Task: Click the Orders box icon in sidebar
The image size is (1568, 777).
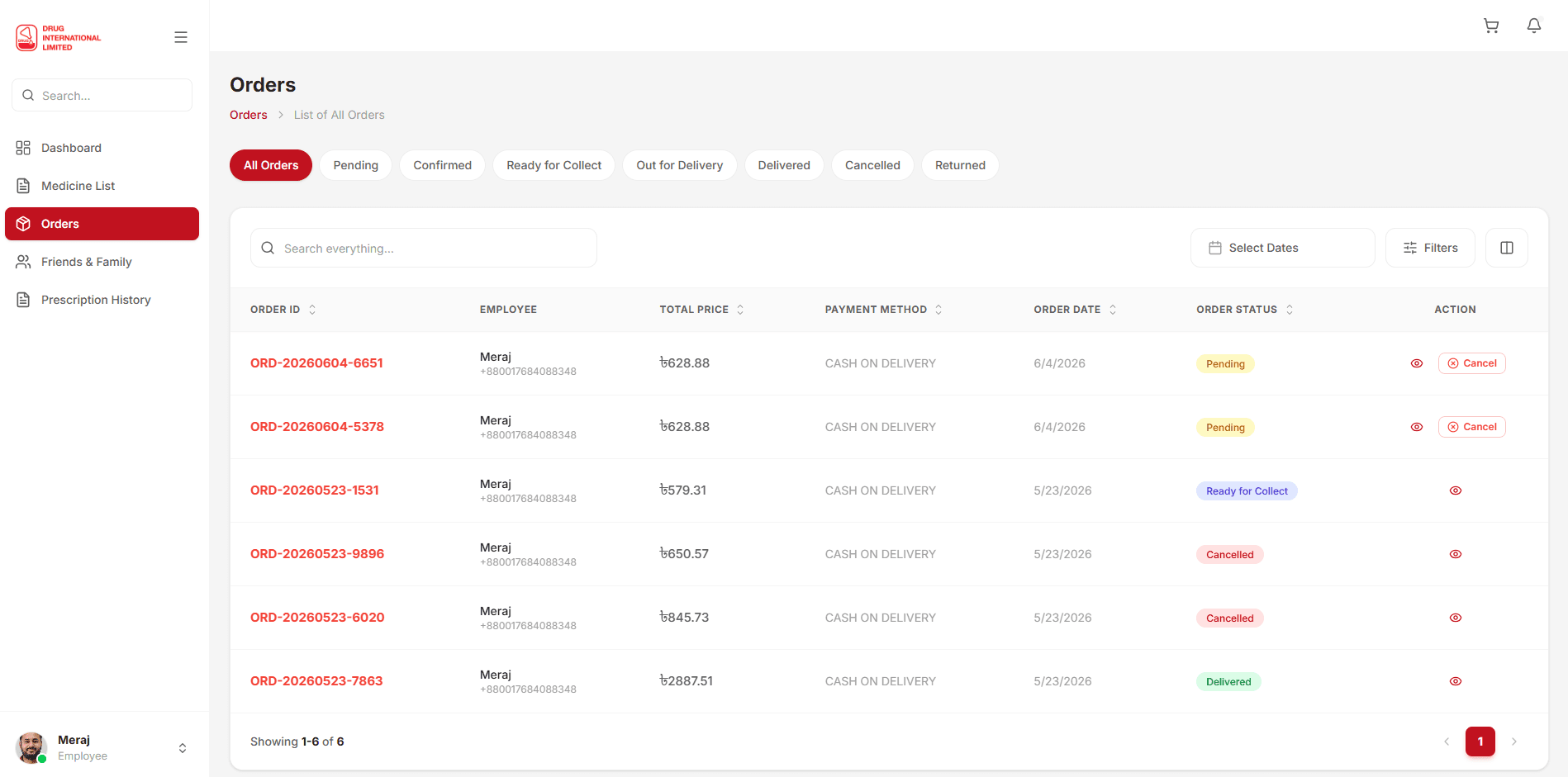Action: [x=23, y=224]
